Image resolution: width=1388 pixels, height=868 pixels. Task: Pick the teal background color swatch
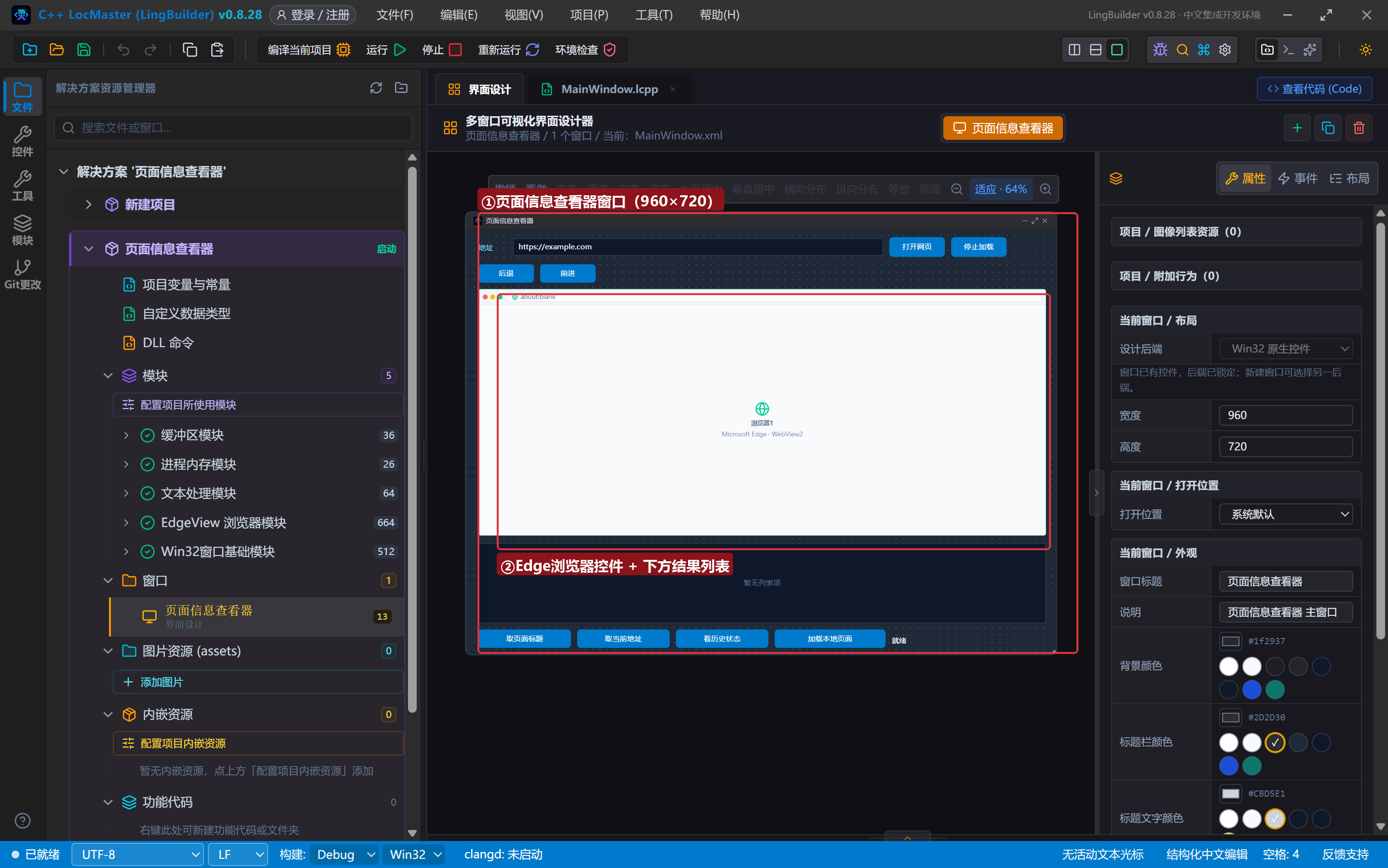[1275, 690]
